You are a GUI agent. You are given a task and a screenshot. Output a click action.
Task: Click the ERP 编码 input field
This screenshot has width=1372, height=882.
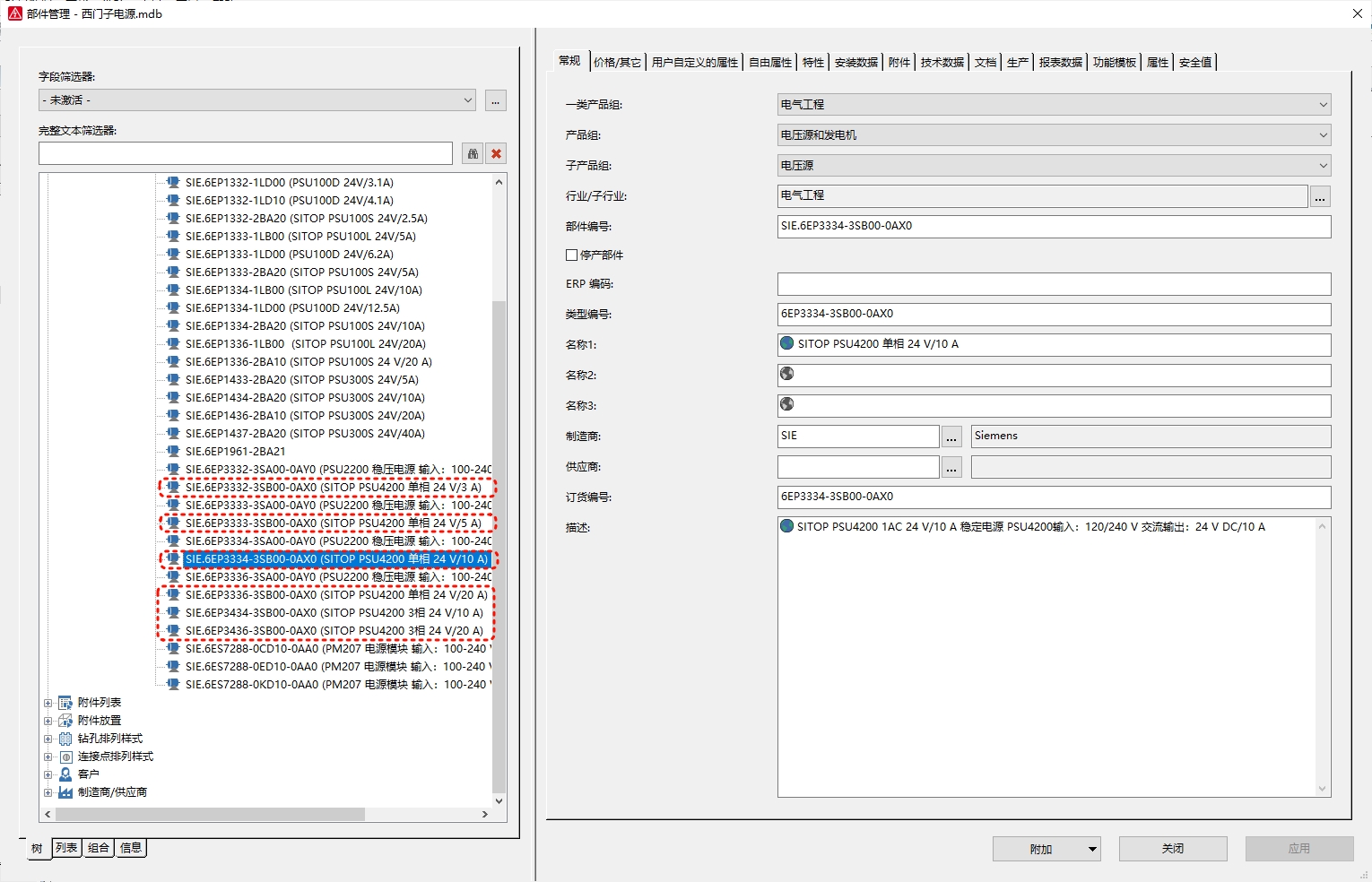click(x=1054, y=284)
